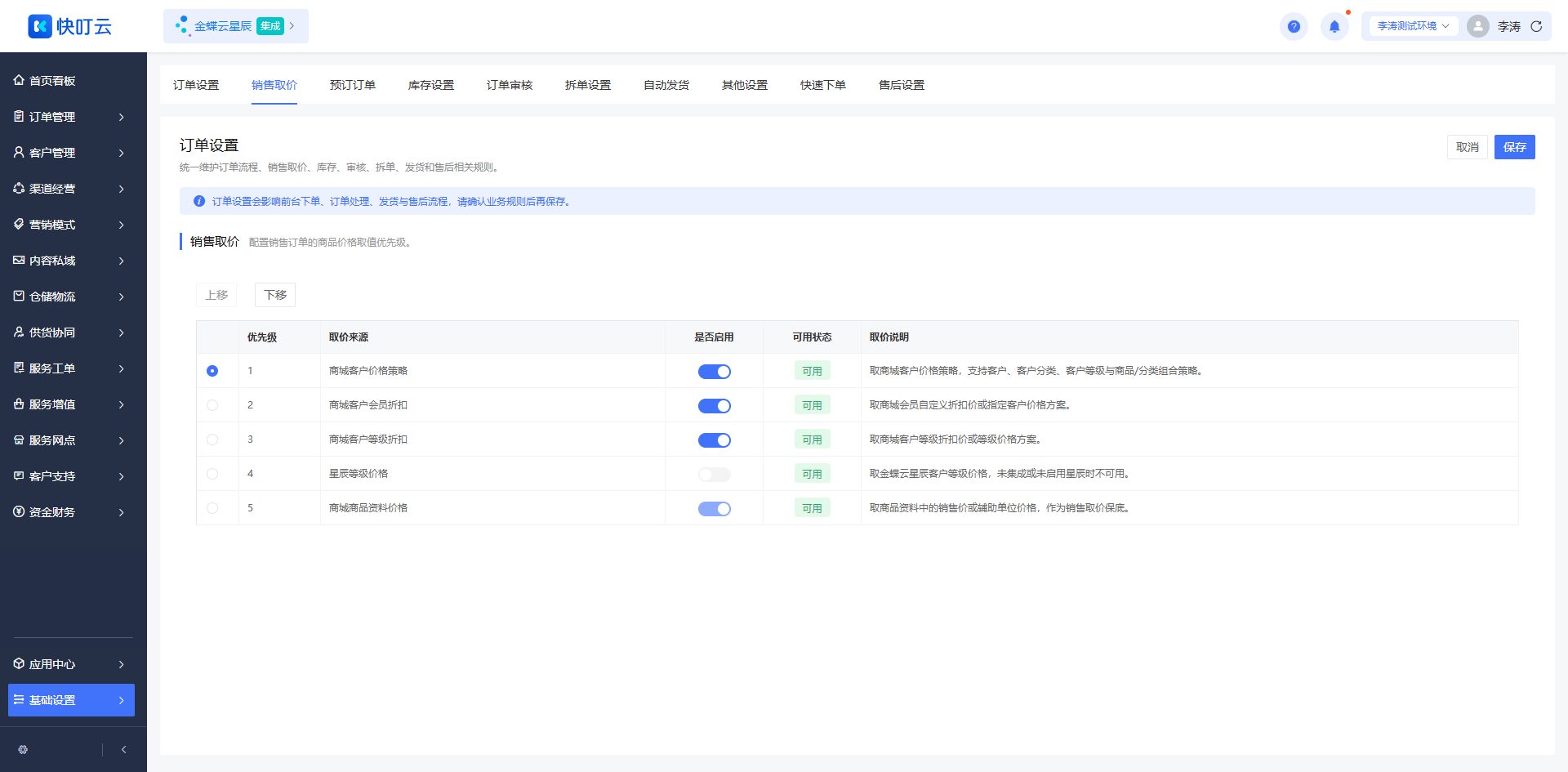Toggle the 商城商品资料价格 enable switch
1568x772 pixels.
pyautogui.click(x=715, y=509)
